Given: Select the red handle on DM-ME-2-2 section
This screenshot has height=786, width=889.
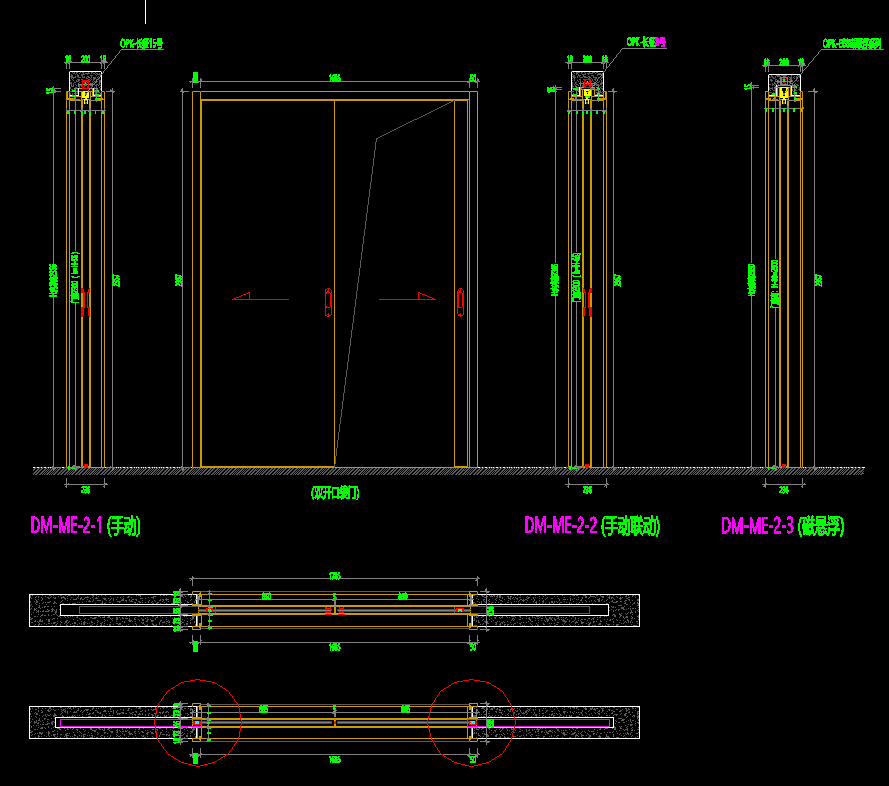Looking at the screenshot, I should click(587, 303).
